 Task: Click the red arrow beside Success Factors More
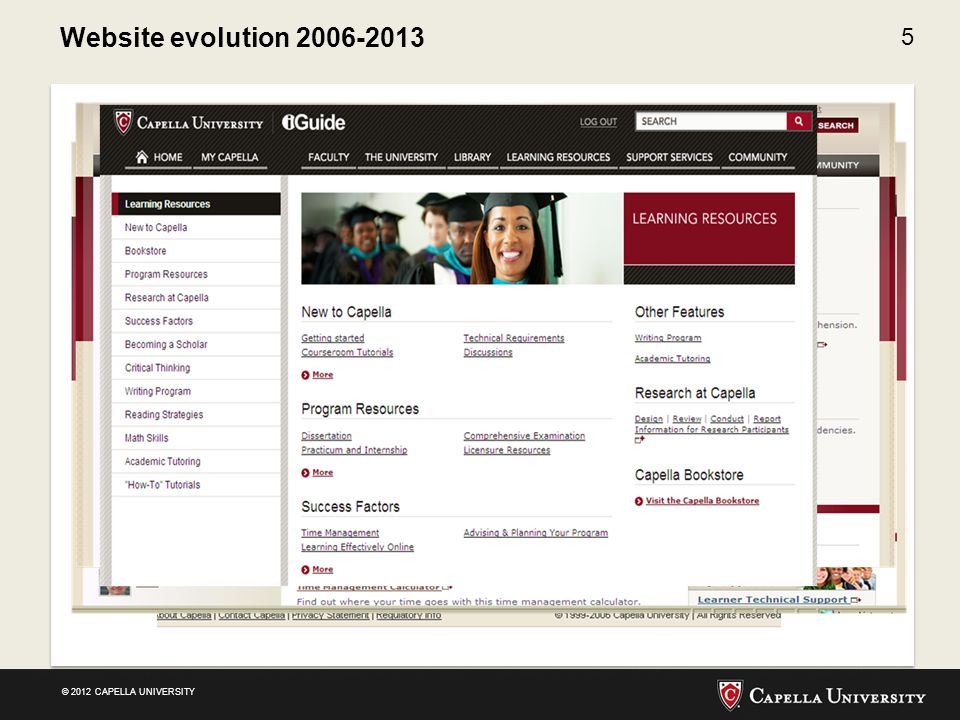click(x=306, y=569)
